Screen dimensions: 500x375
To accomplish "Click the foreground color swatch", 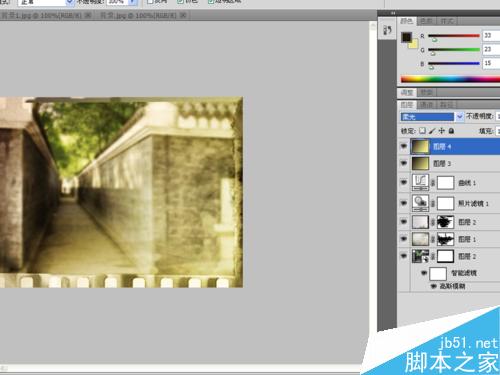I will [x=406, y=37].
